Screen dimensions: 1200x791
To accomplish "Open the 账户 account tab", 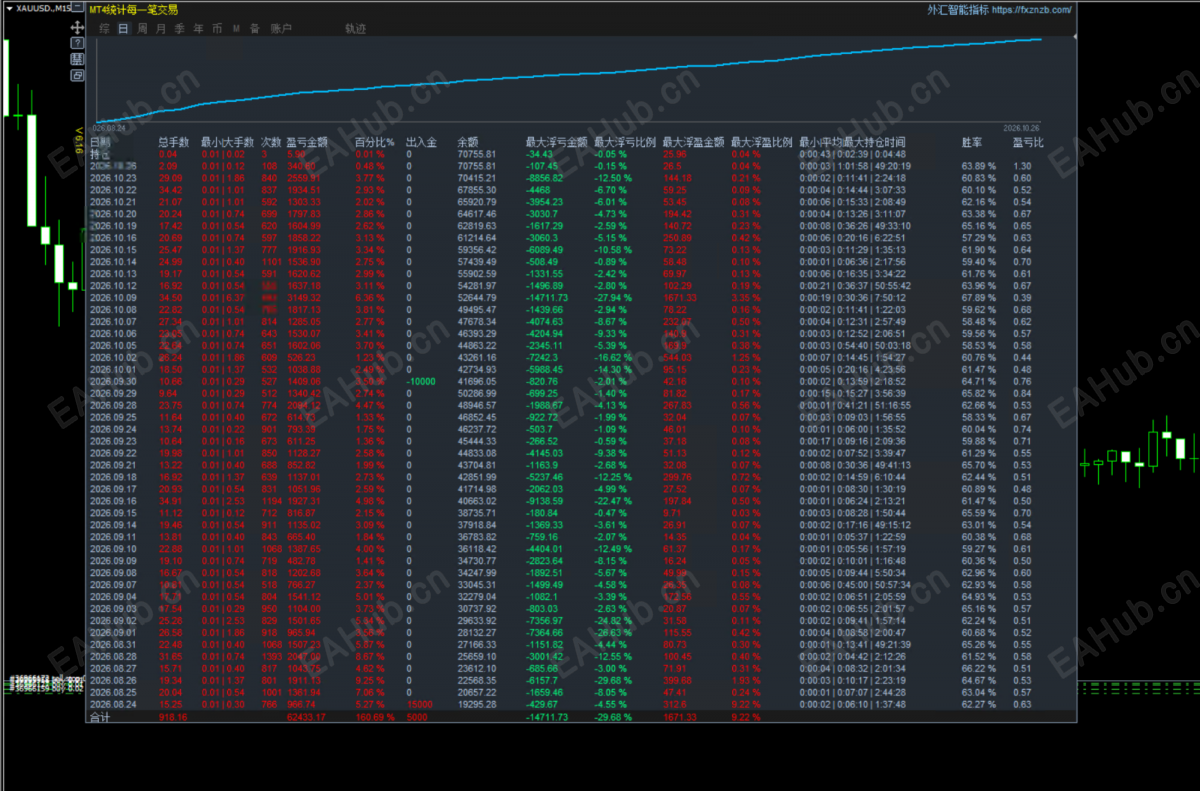I will (281, 29).
